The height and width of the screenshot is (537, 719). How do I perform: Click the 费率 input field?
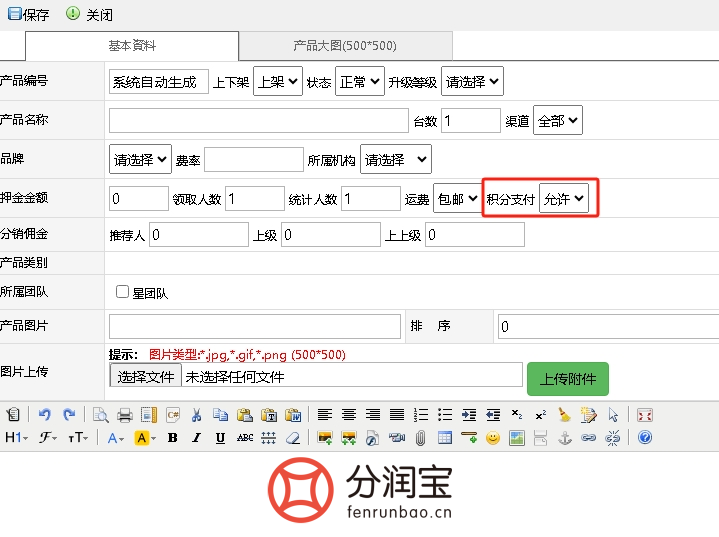(x=254, y=160)
